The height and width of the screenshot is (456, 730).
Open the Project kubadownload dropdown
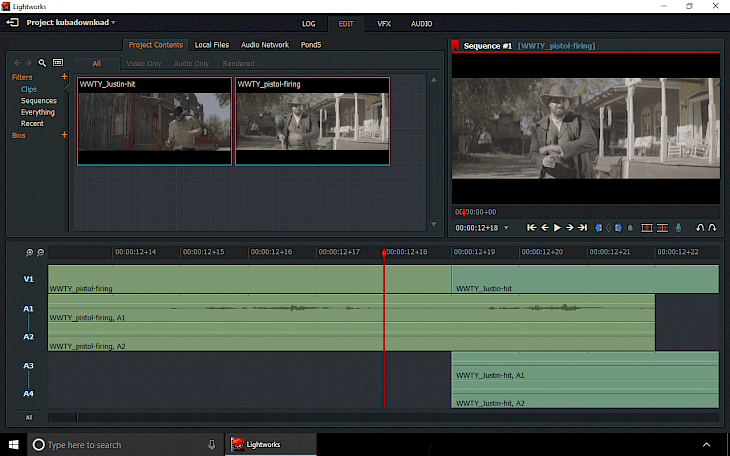[x=71, y=22]
